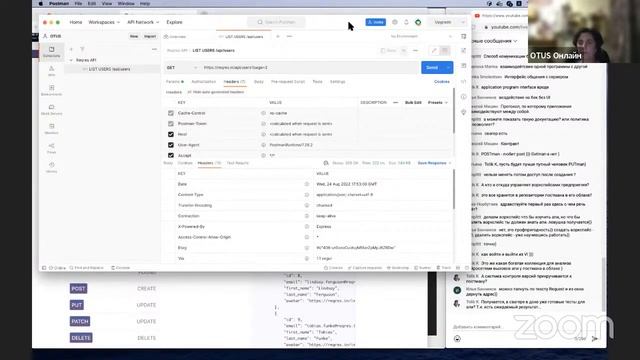Open the notifications bell in Postman

pyautogui.click(x=406, y=22)
